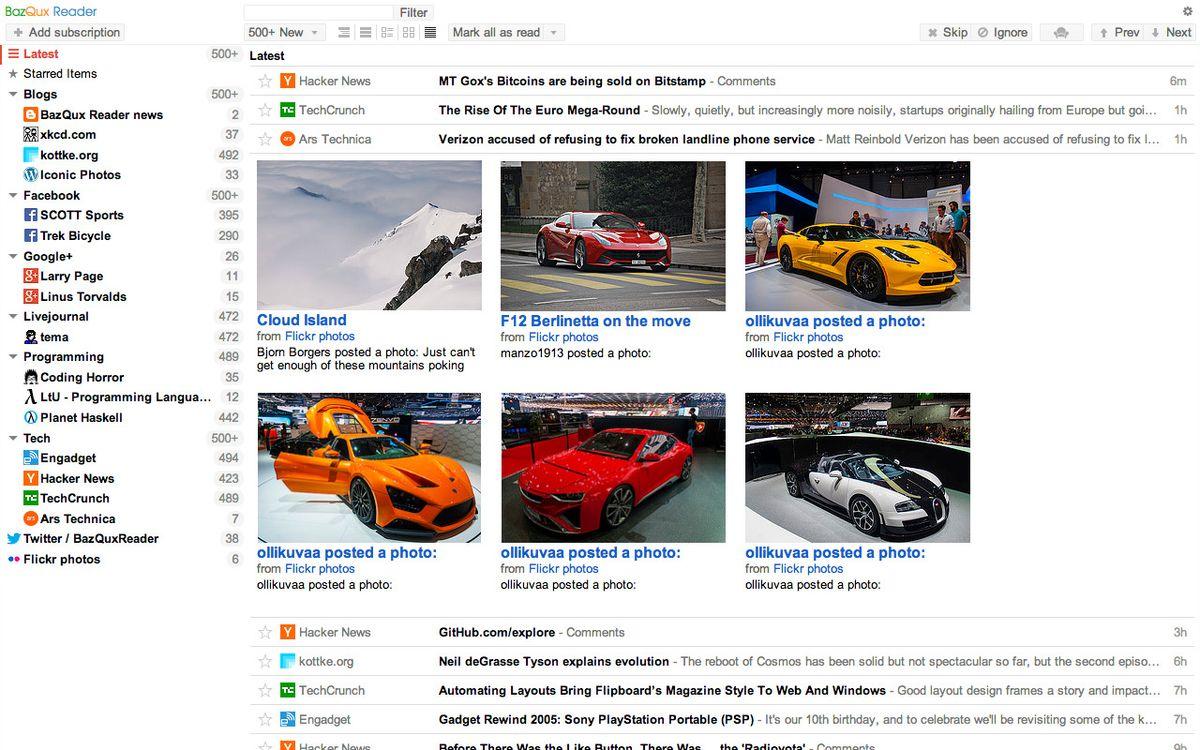
Task: Switch to the first list view mode icon
Action: point(344,32)
